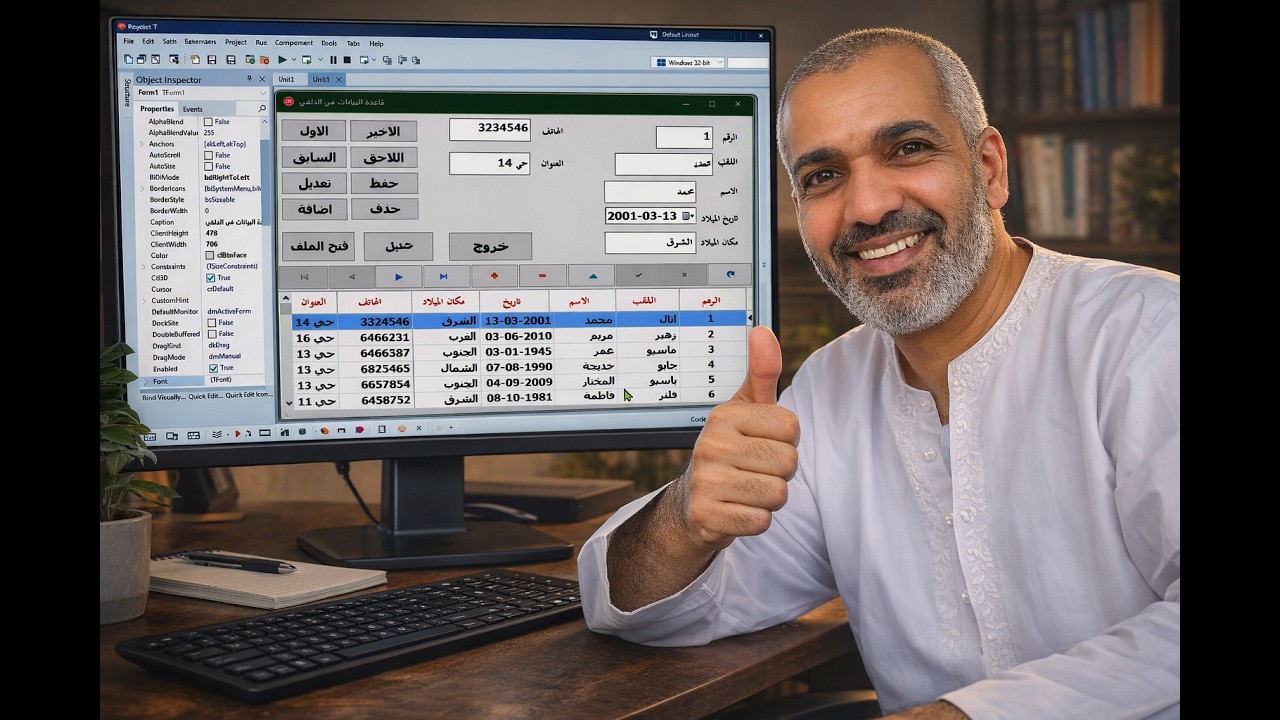Go to first record in the navigator bar

[x=303, y=276]
